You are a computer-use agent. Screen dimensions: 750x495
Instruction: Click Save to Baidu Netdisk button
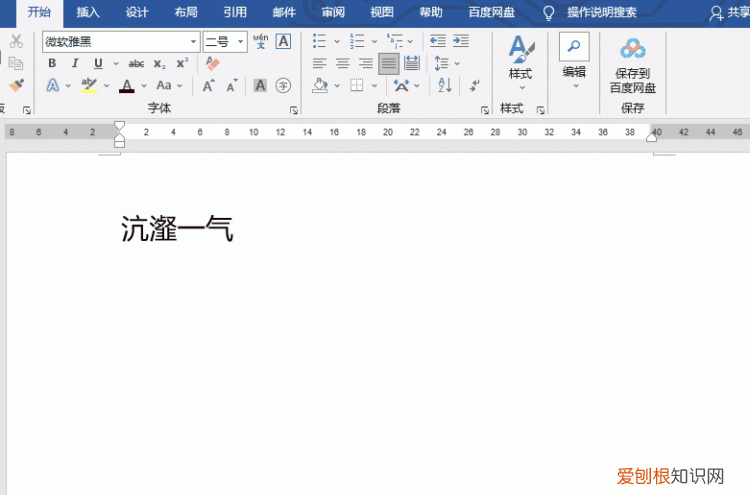[632, 66]
